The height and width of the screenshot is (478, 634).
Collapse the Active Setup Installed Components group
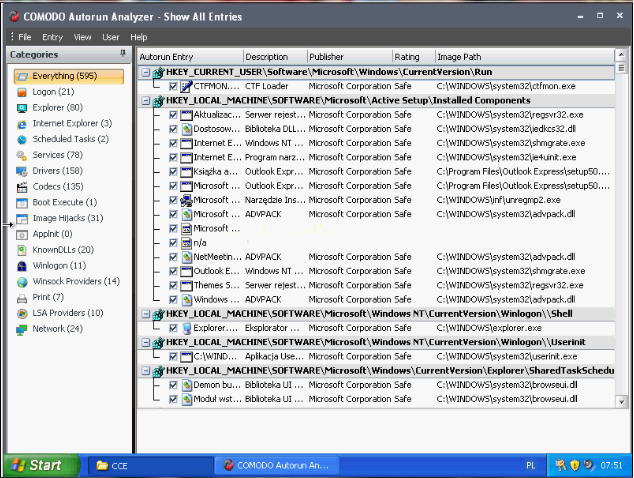146,101
